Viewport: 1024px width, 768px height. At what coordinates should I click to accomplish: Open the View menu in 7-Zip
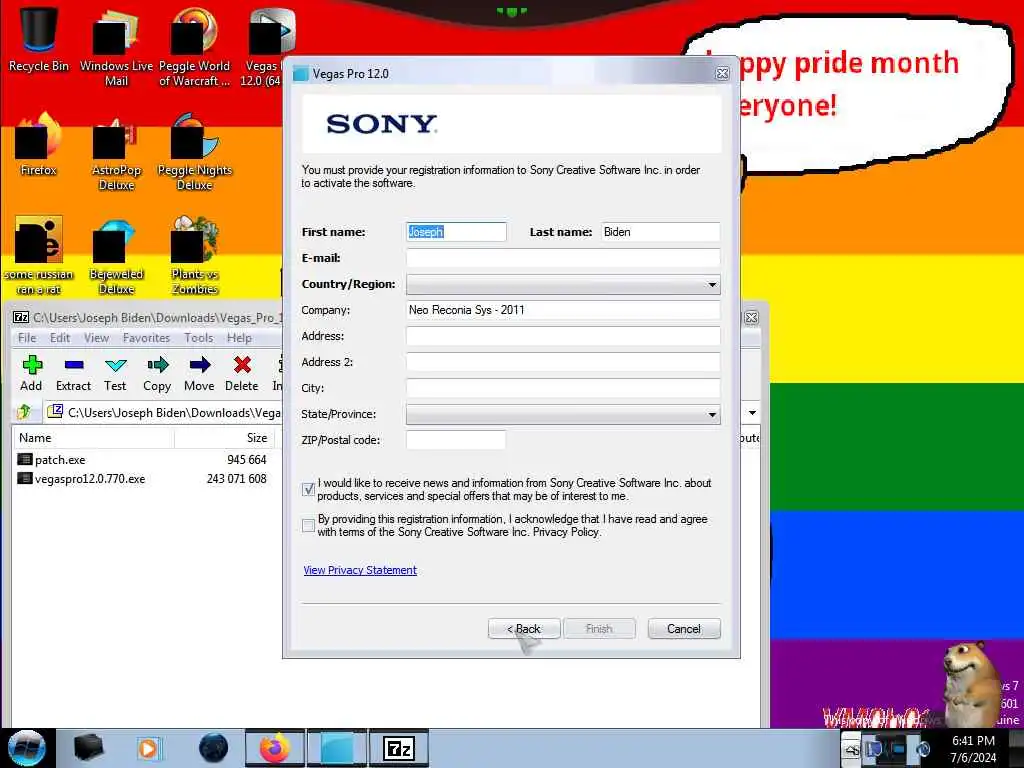pos(96,338)
